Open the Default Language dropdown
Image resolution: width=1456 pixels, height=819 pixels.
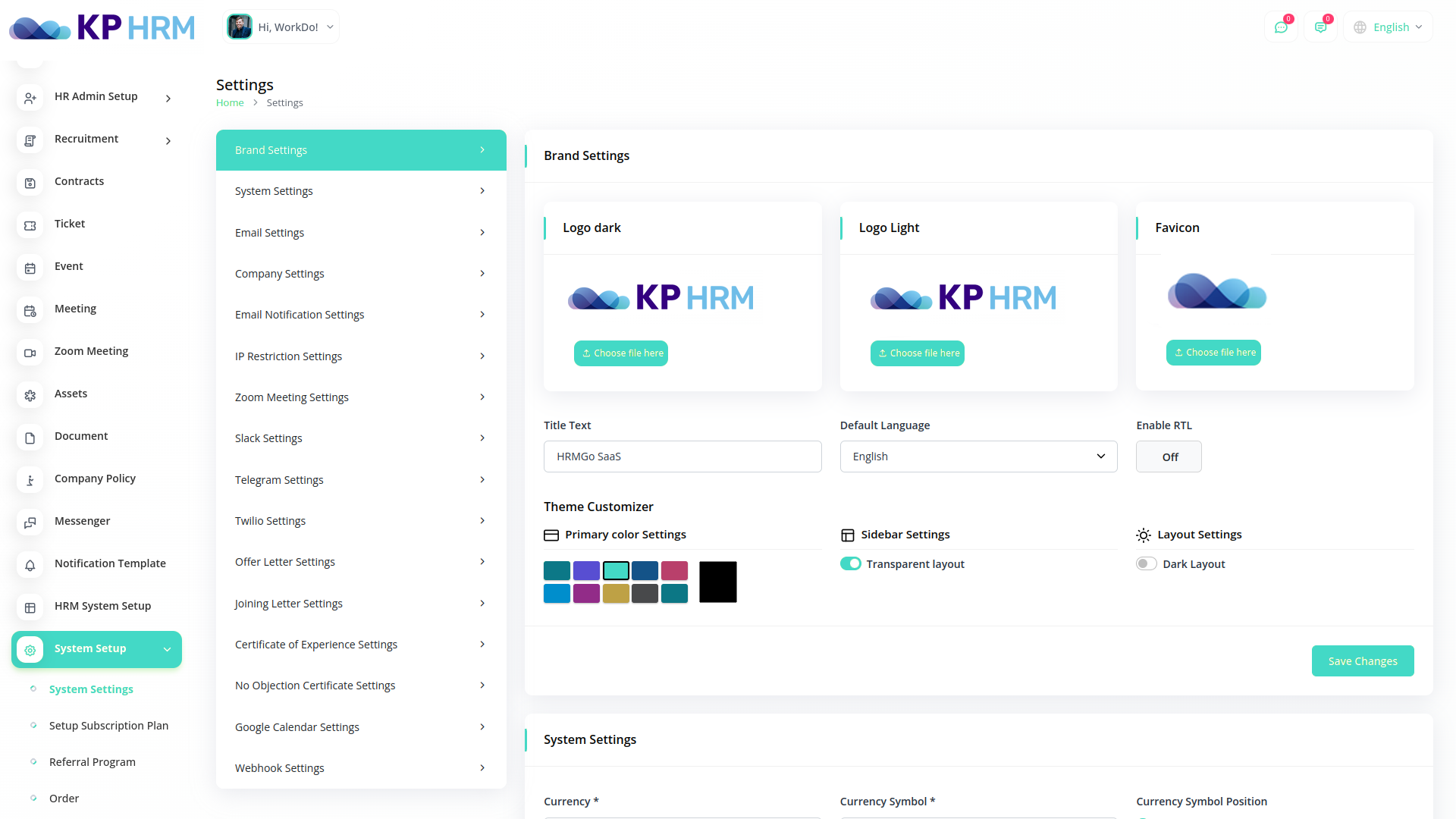tap(978, 457)
